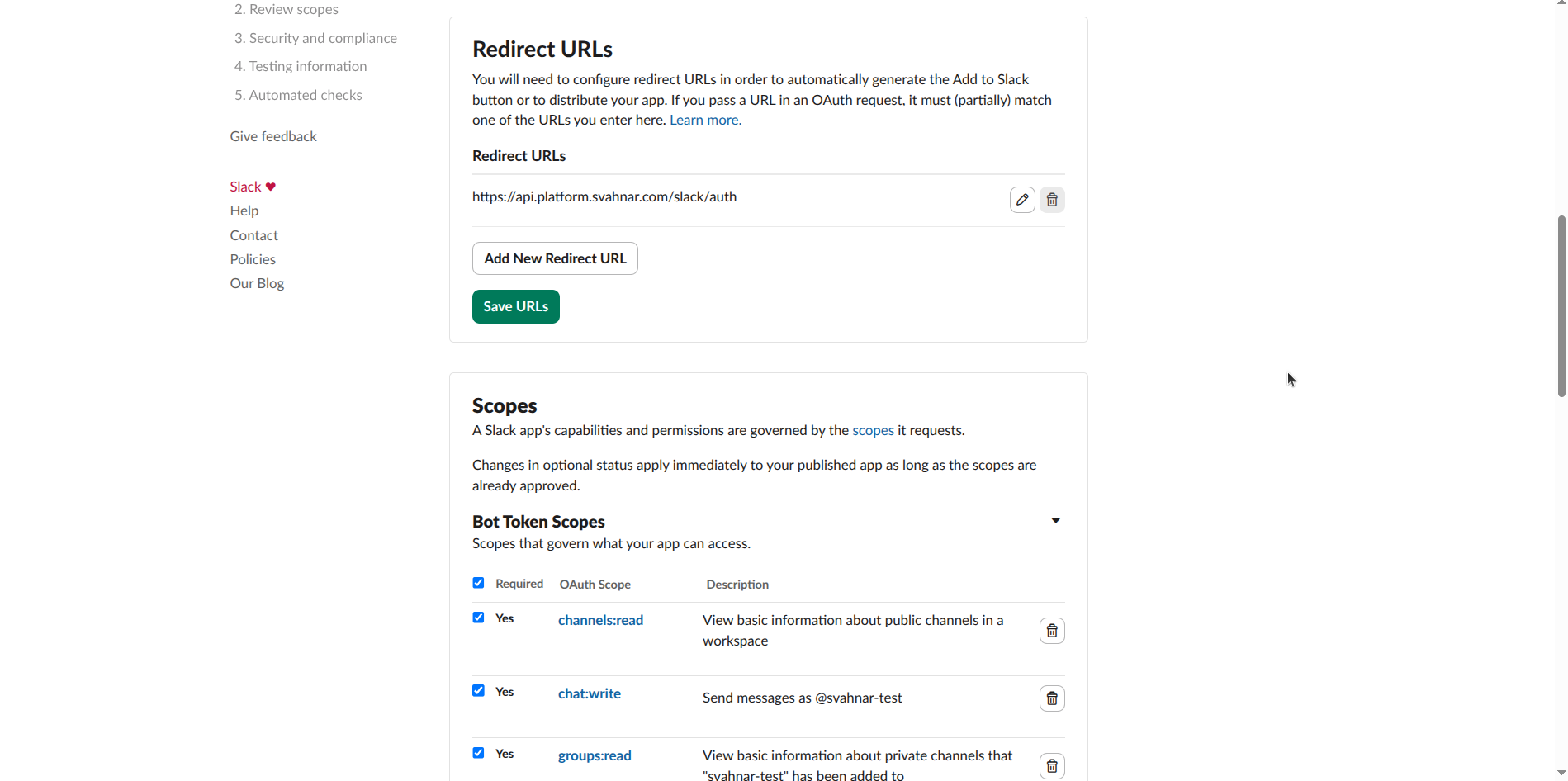The height and width of the screenshot is (781, 1568).
Task: Open the channels:read scope link
Action: click(x=600, y=620)
